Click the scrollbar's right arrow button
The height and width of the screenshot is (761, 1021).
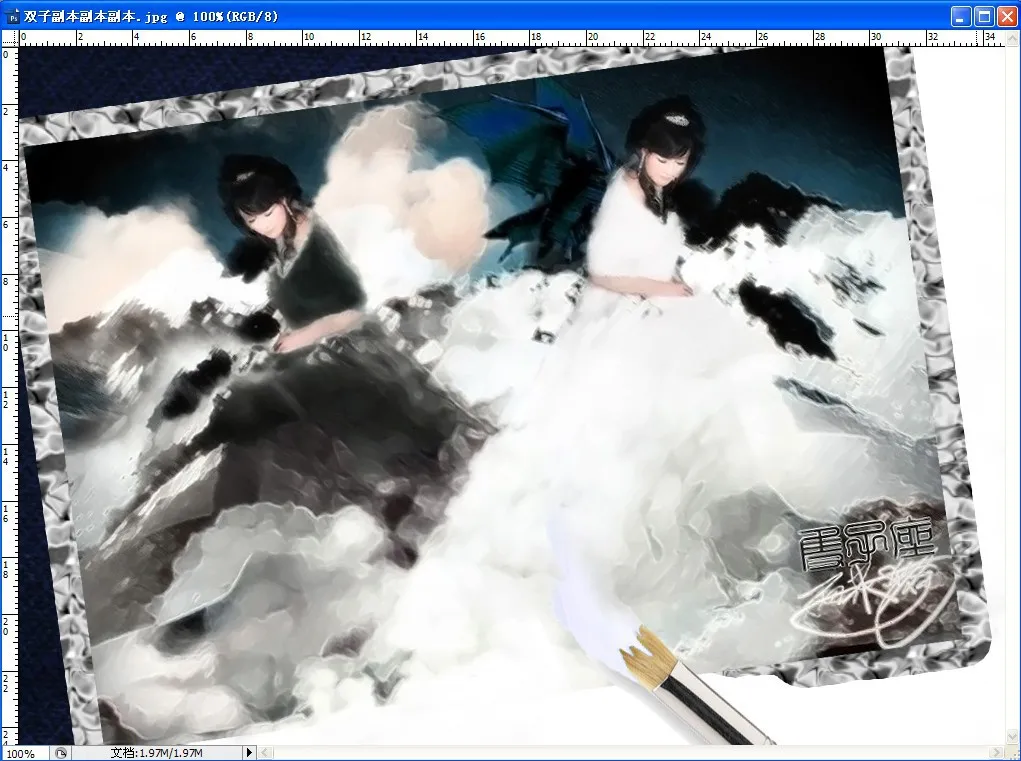pyautogui.click(x=996, y=753)
